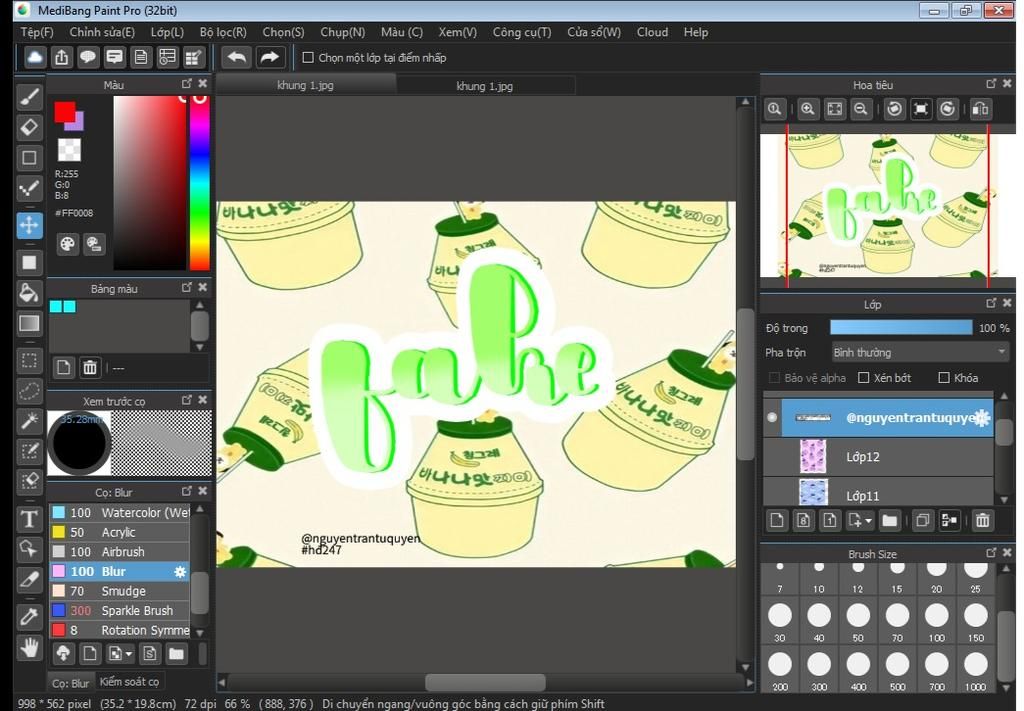
Task: Click the Độ trong opacity slider
Action: tap(901, 328)
